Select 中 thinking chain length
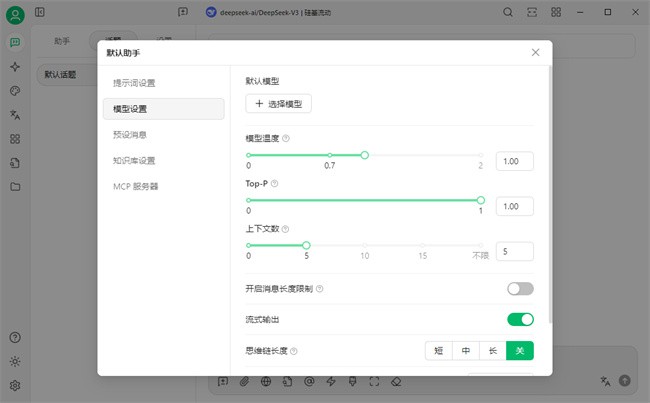The height and width of the screenshot is (403, 650). [466, 351]
